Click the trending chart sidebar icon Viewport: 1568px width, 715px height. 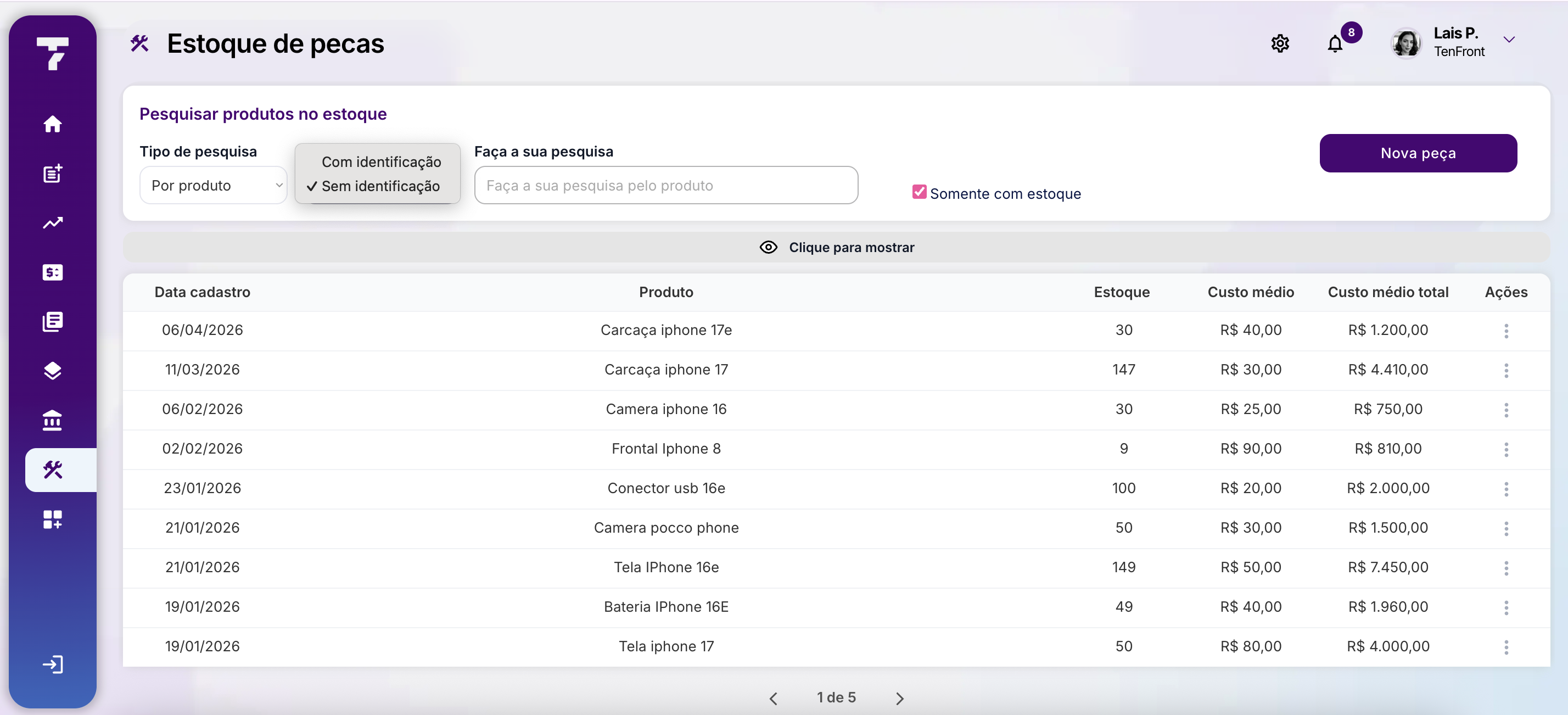52,223
